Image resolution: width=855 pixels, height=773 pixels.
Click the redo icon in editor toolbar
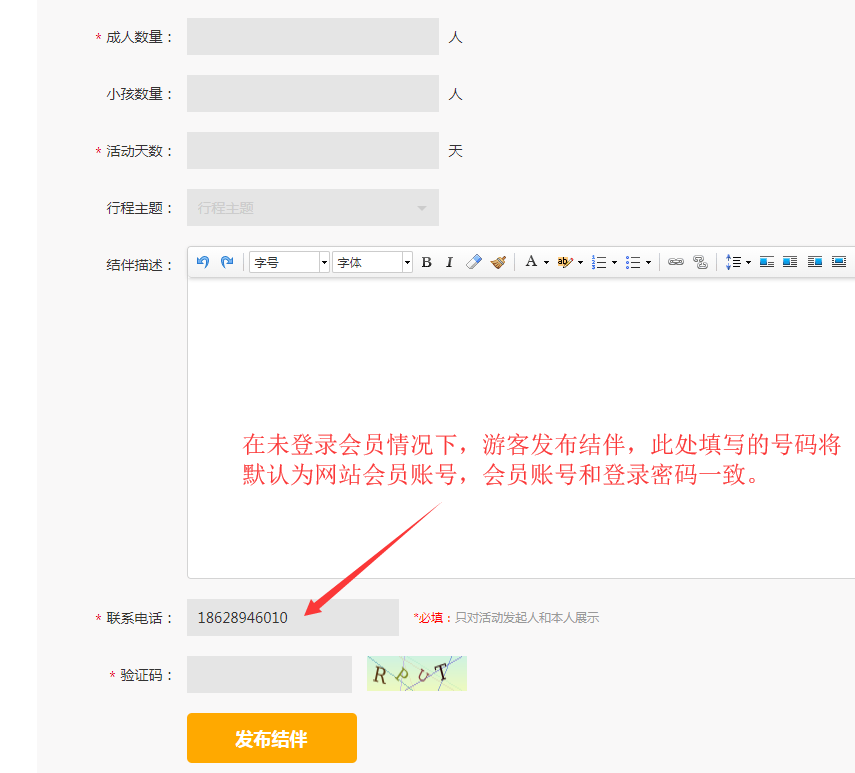(227, 262)
